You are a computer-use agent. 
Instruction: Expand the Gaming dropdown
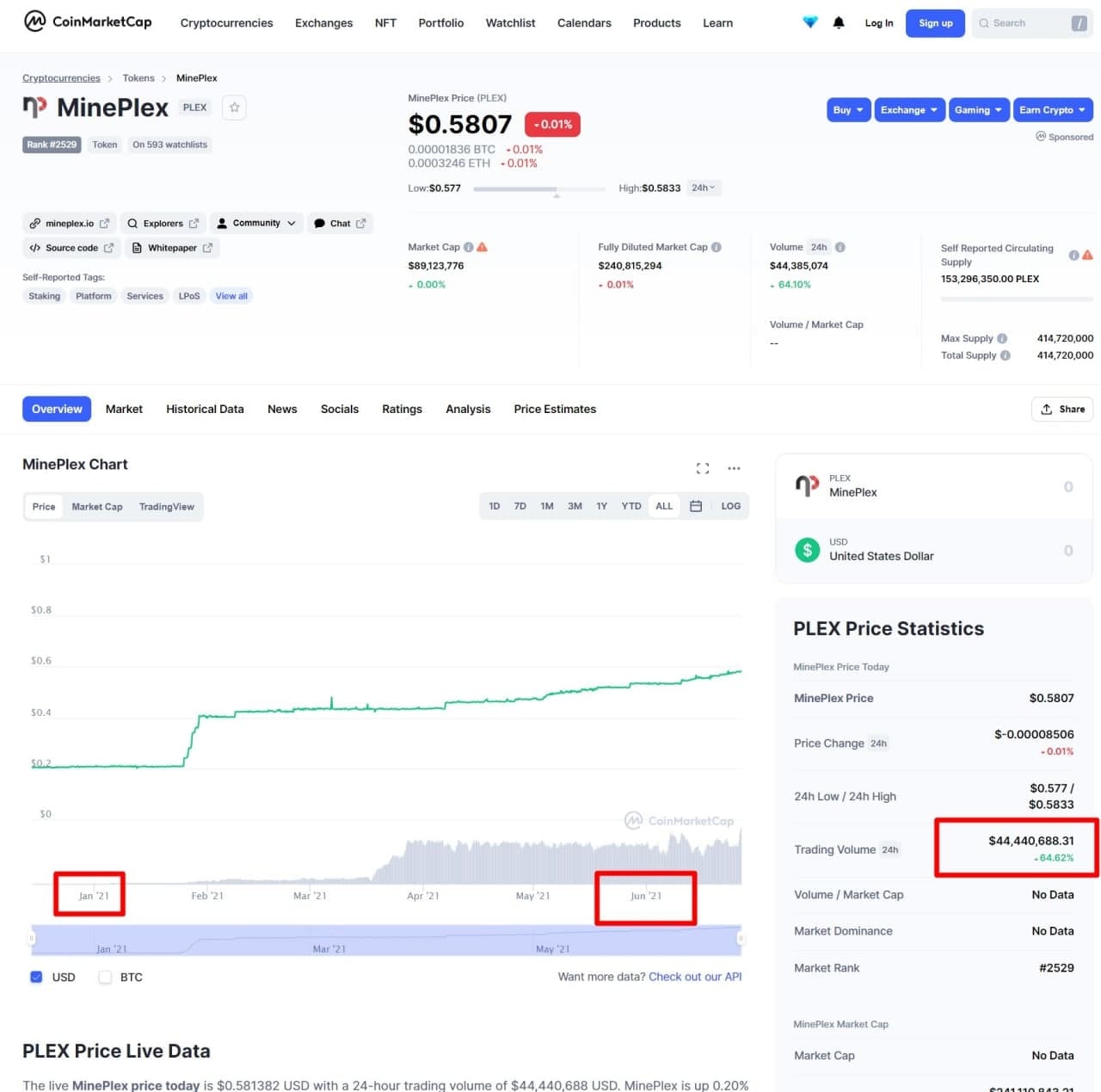[x=979, y=110]
